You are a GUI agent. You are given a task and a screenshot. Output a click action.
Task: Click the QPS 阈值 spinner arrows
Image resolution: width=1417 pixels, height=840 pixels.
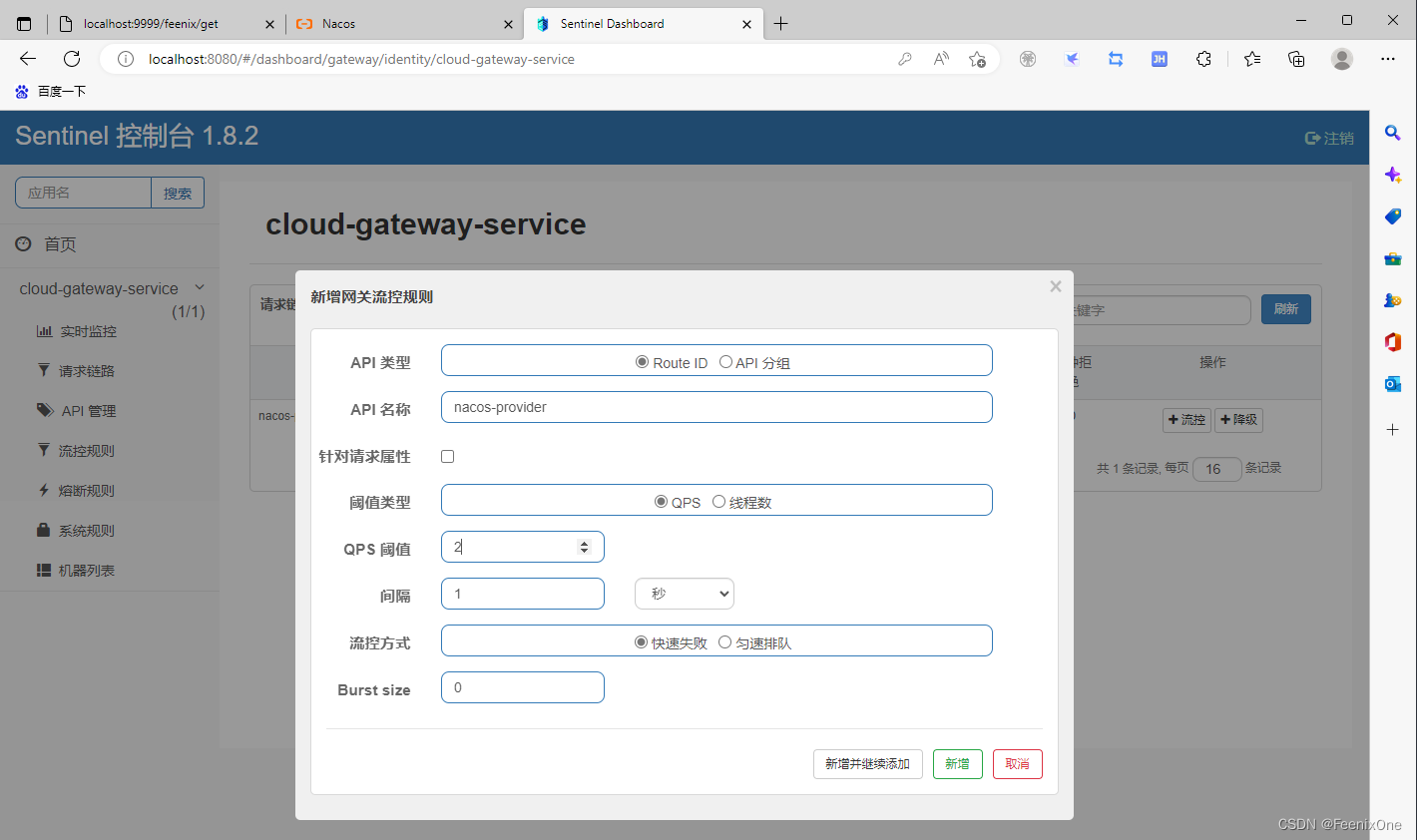click(584, 547)
